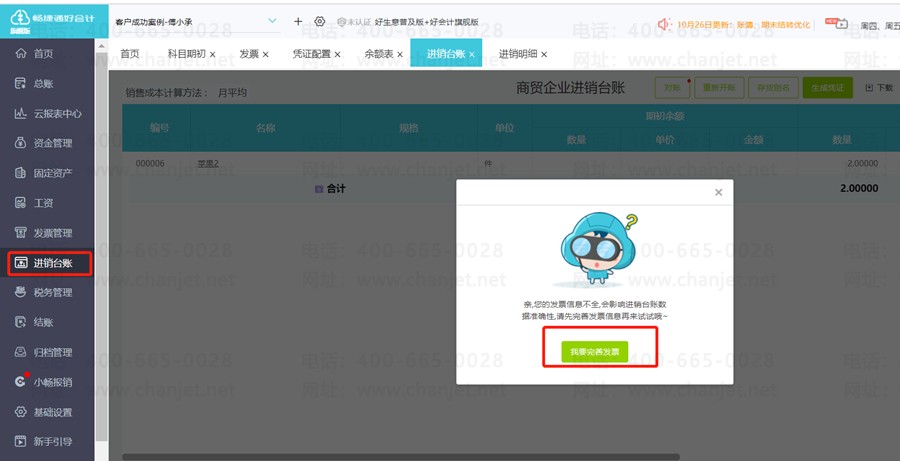This screenshot has height=461, width=900.
Task: Open 总账 general ledger icon in sidebar
Action: [x=21, y=83]
